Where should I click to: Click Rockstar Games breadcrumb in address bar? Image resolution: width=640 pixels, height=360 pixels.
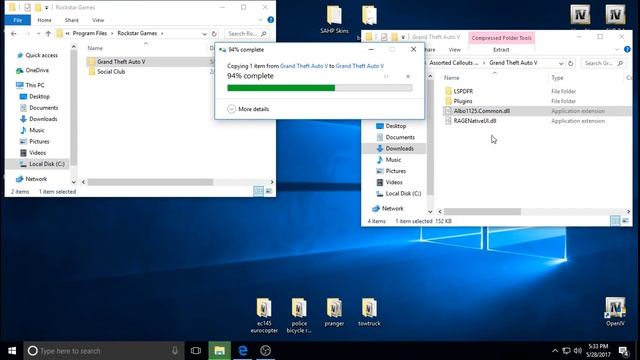(x=137, y=33)
